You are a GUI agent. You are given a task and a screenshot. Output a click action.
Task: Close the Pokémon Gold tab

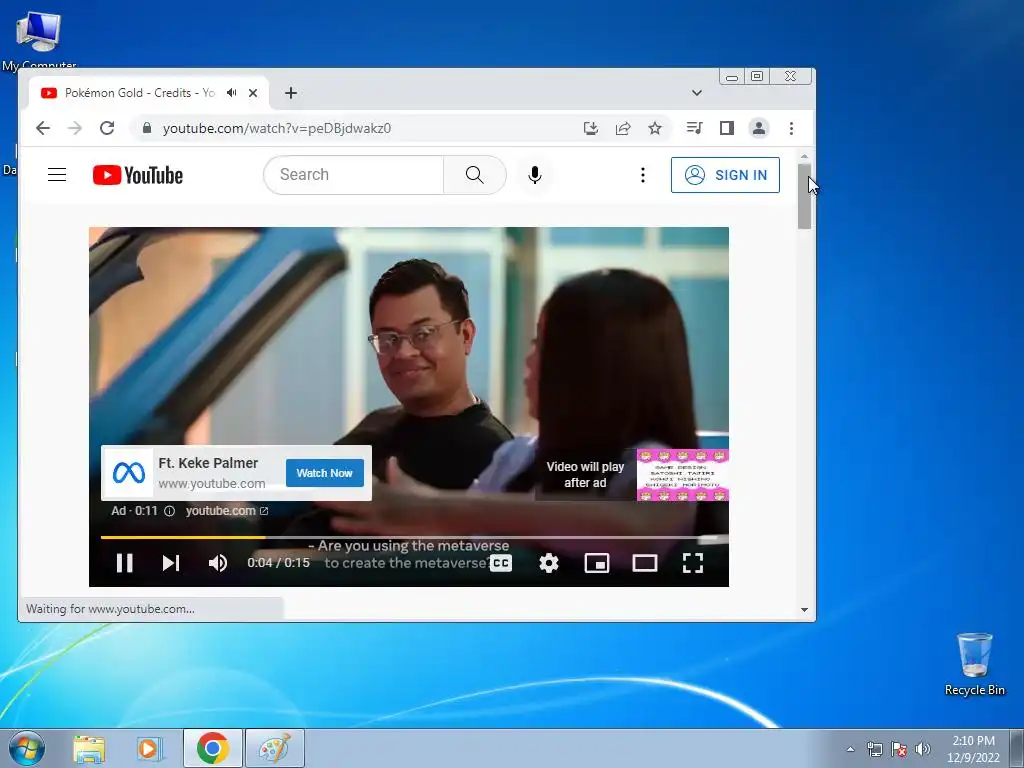click(x=253, y=93)
